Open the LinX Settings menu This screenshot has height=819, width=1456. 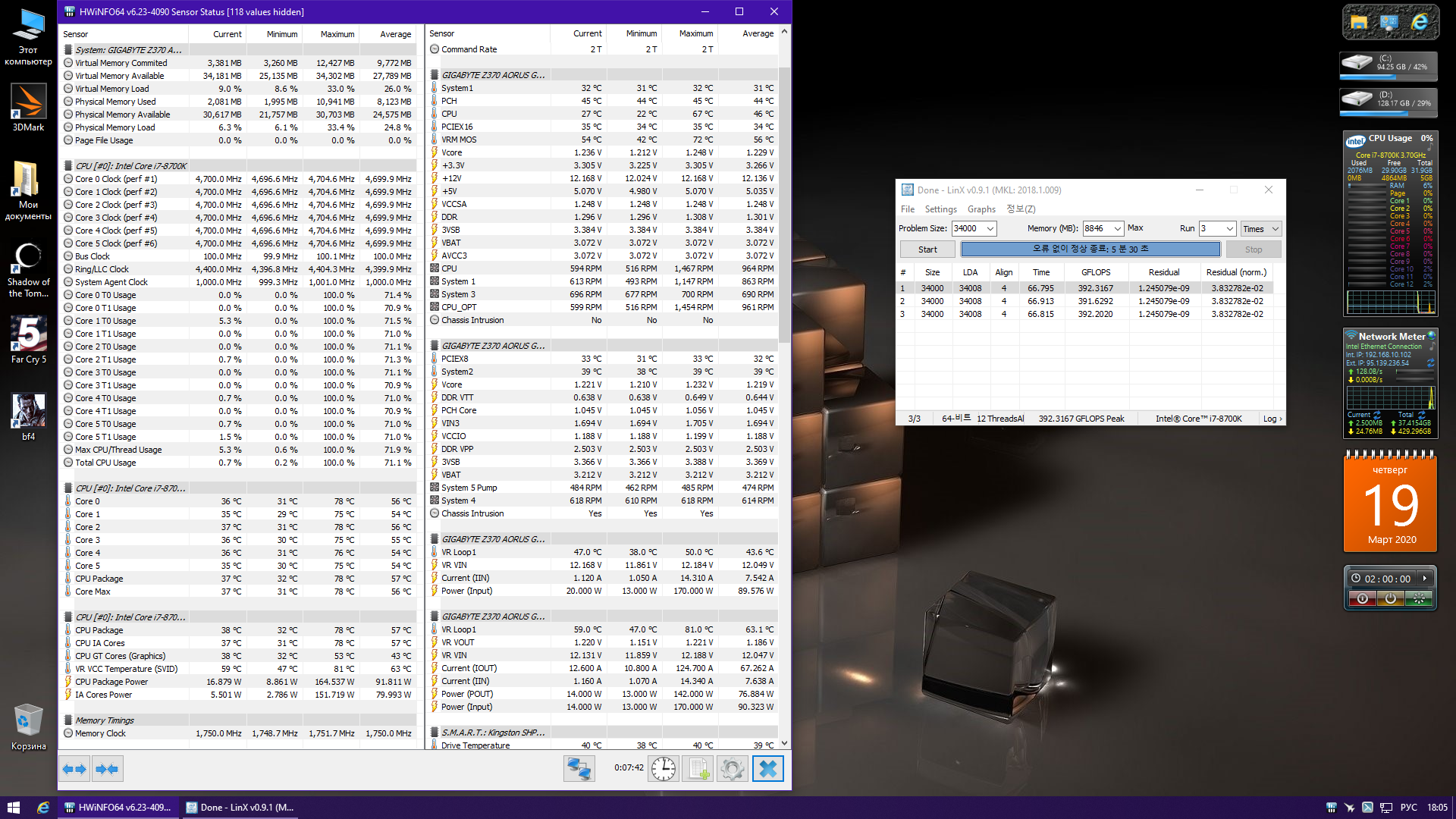[940, 209]
